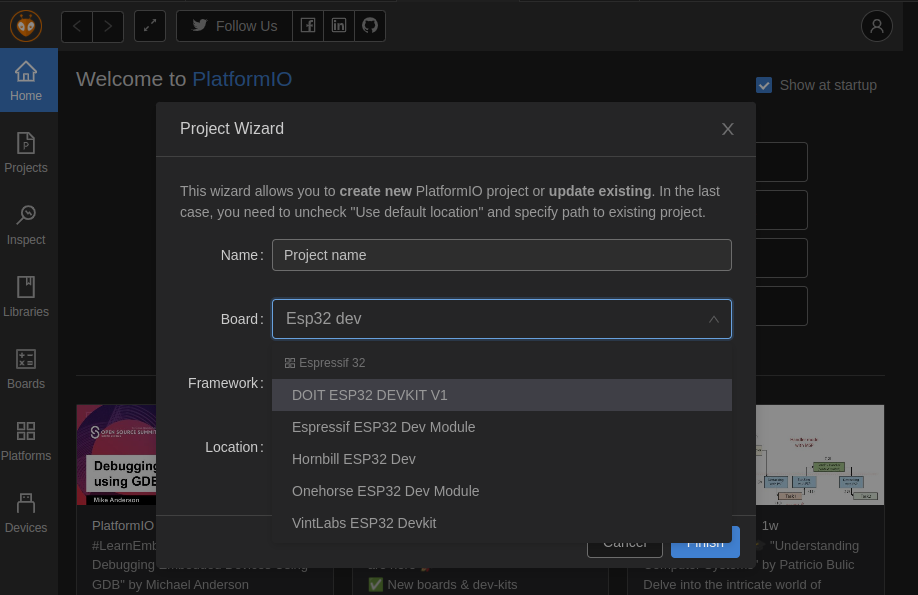Go forward with the right arrow button
The image size is (918, 595).
(108, 26)
